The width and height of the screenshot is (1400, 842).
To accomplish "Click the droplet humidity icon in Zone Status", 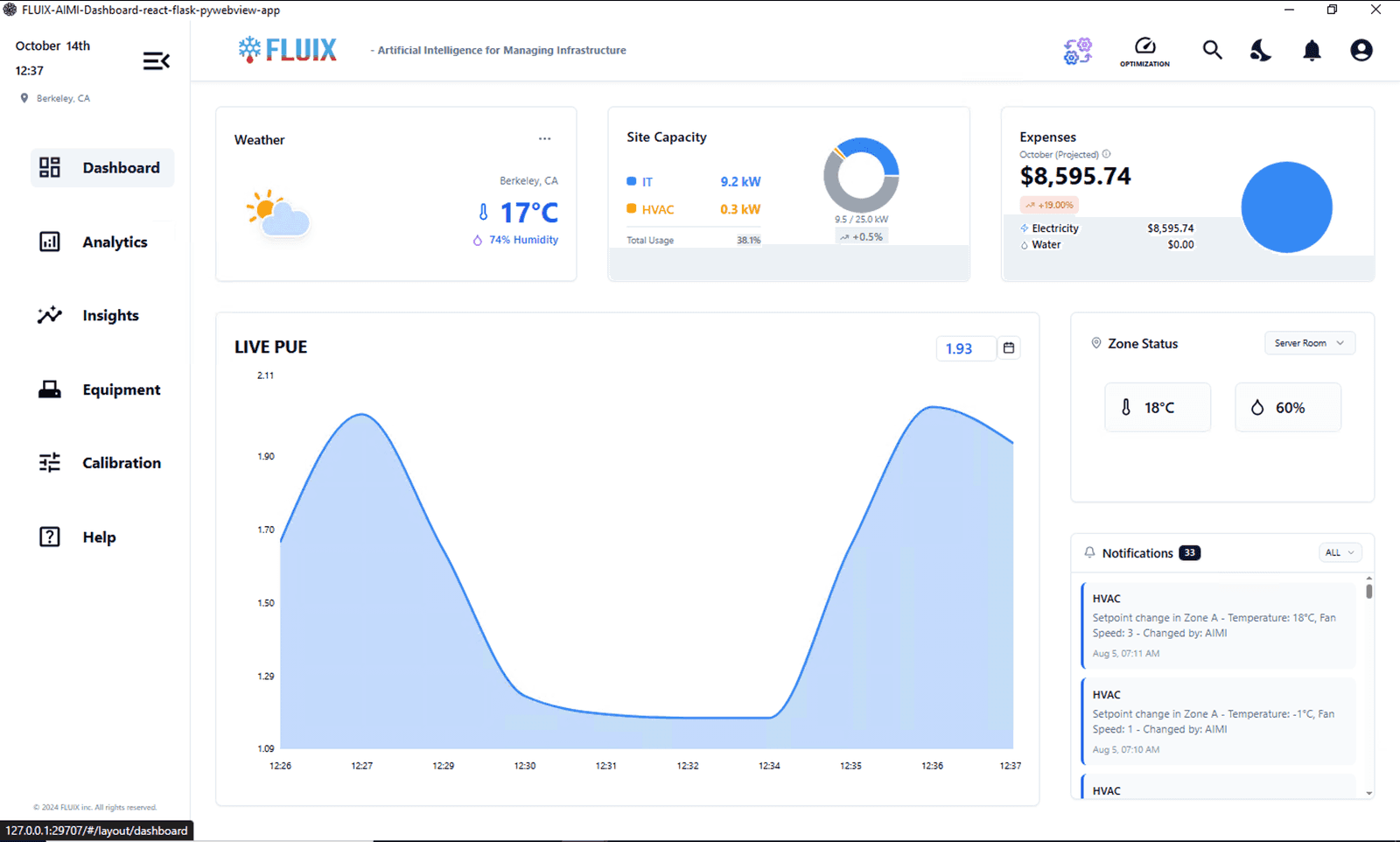I will 1257,407.
